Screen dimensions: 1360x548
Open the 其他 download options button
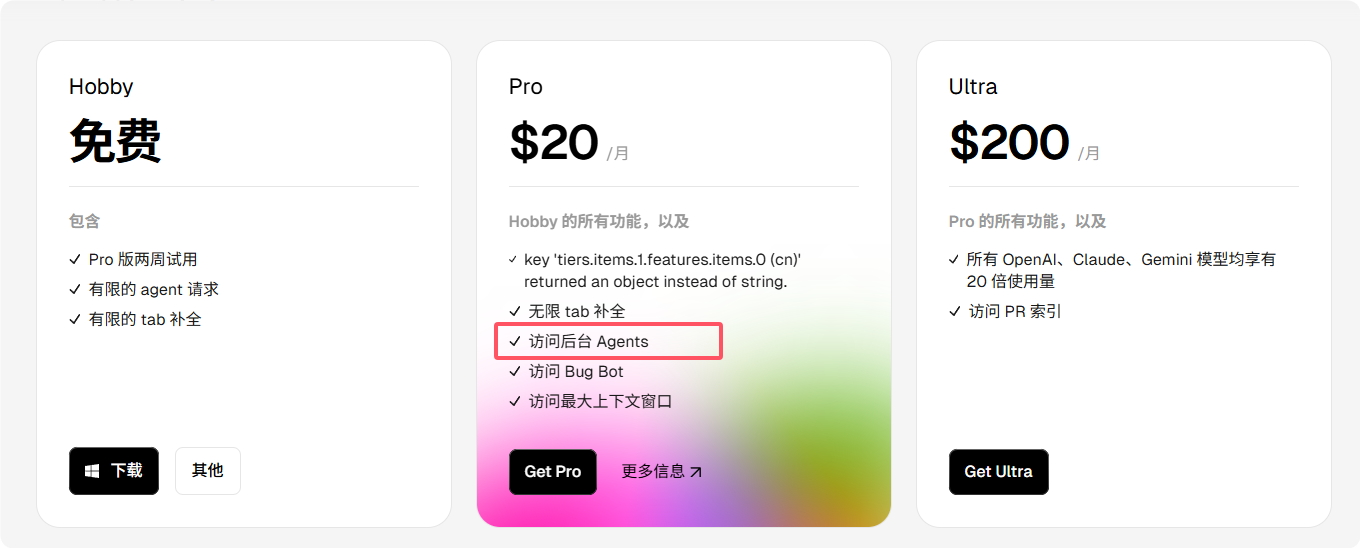208,471
